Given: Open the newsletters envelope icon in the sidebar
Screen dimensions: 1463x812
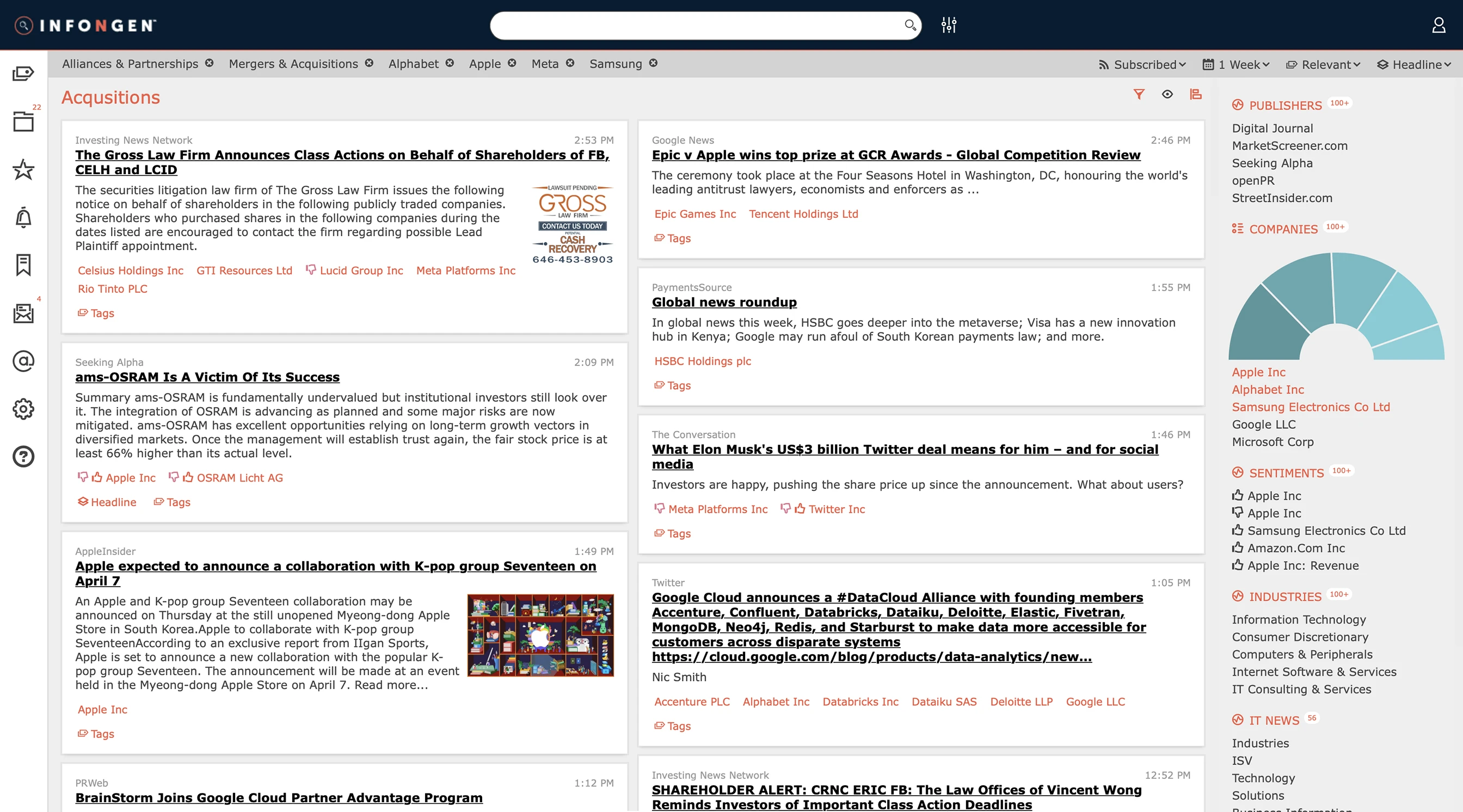Looking at the screenshot, I should 23,313.
